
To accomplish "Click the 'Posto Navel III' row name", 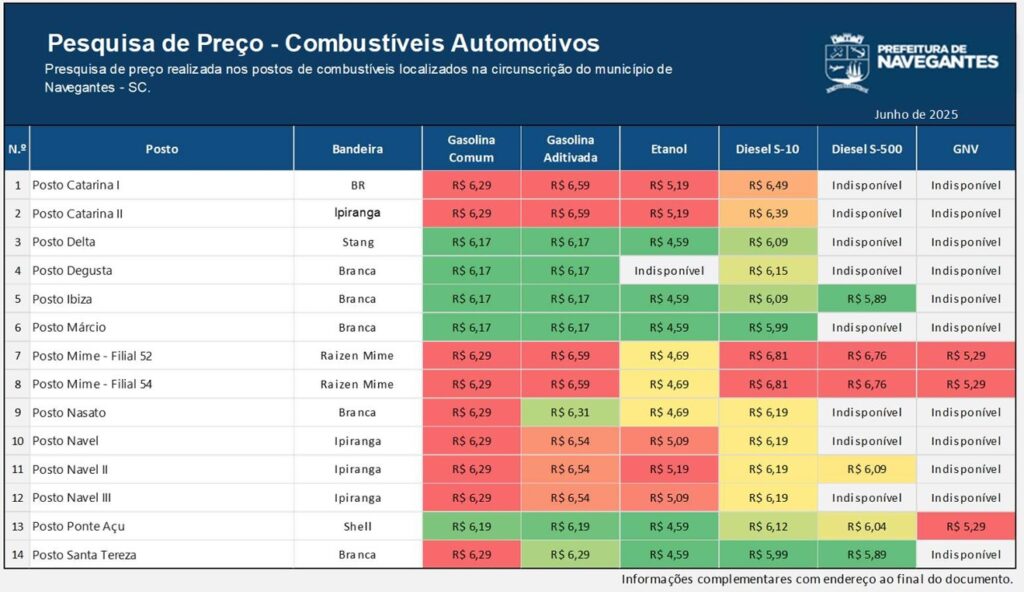I will coord(72,498).
